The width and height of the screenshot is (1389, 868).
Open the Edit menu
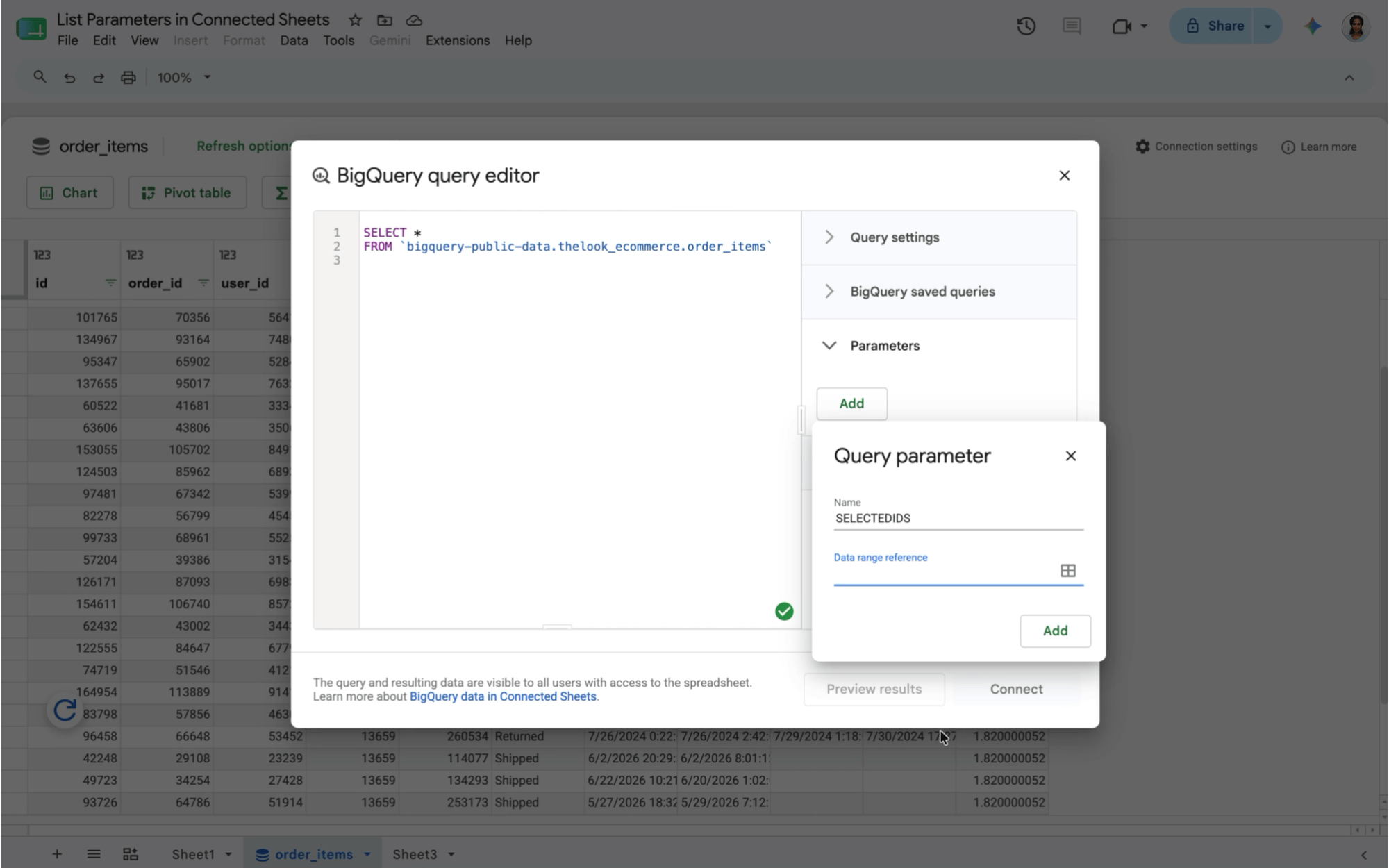pyautogui.click(x=104, y=41)
